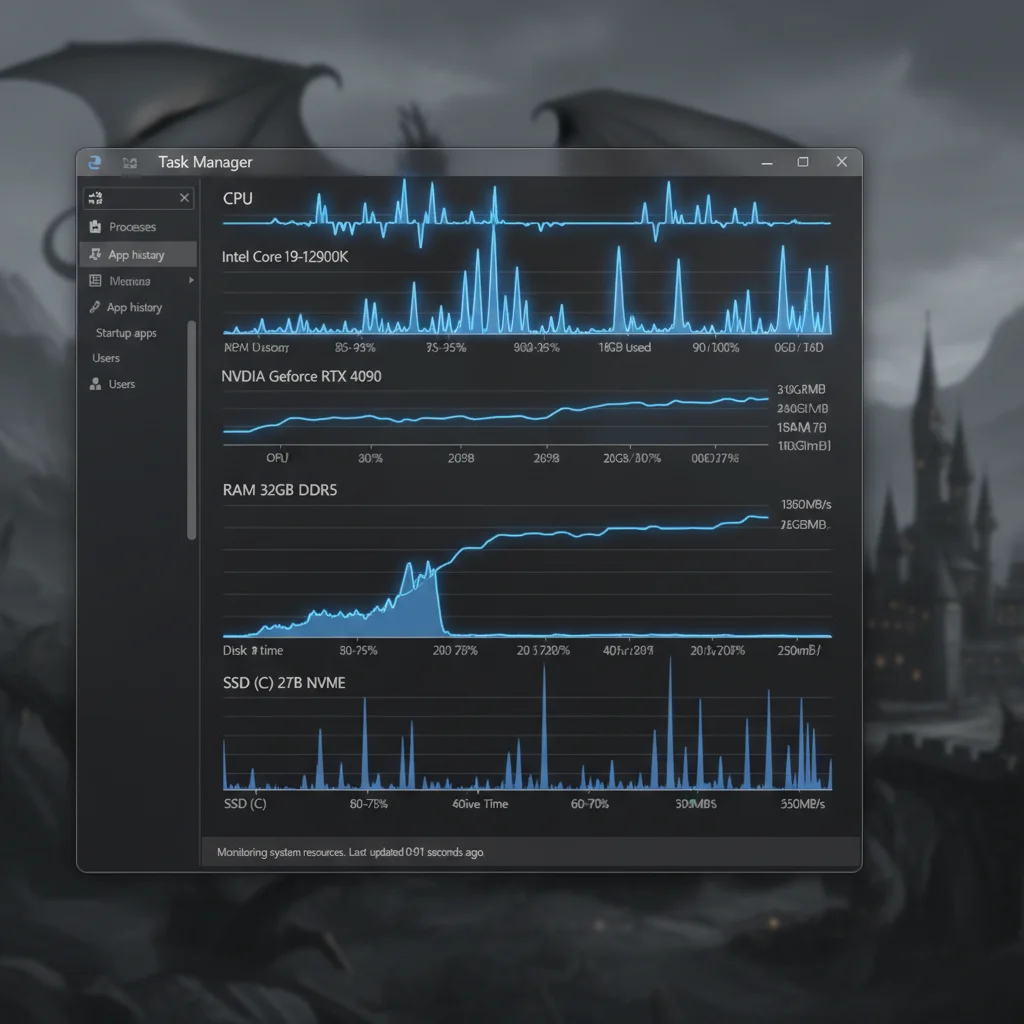Click the blue Task Manager app icon

pos(95,163)
